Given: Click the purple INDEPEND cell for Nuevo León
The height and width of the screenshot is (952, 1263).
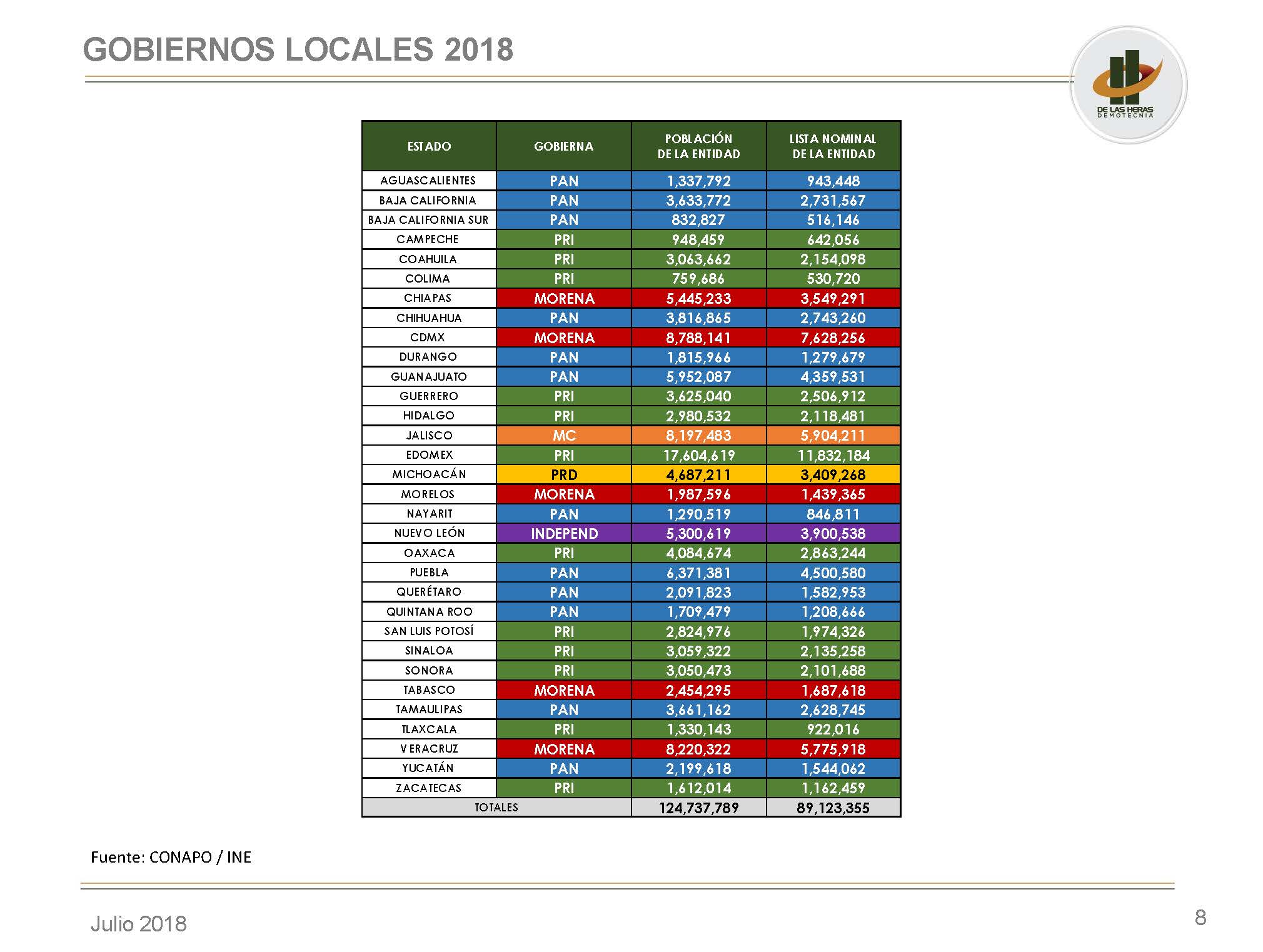Looking at the screenshot, I should click(563, 533).
